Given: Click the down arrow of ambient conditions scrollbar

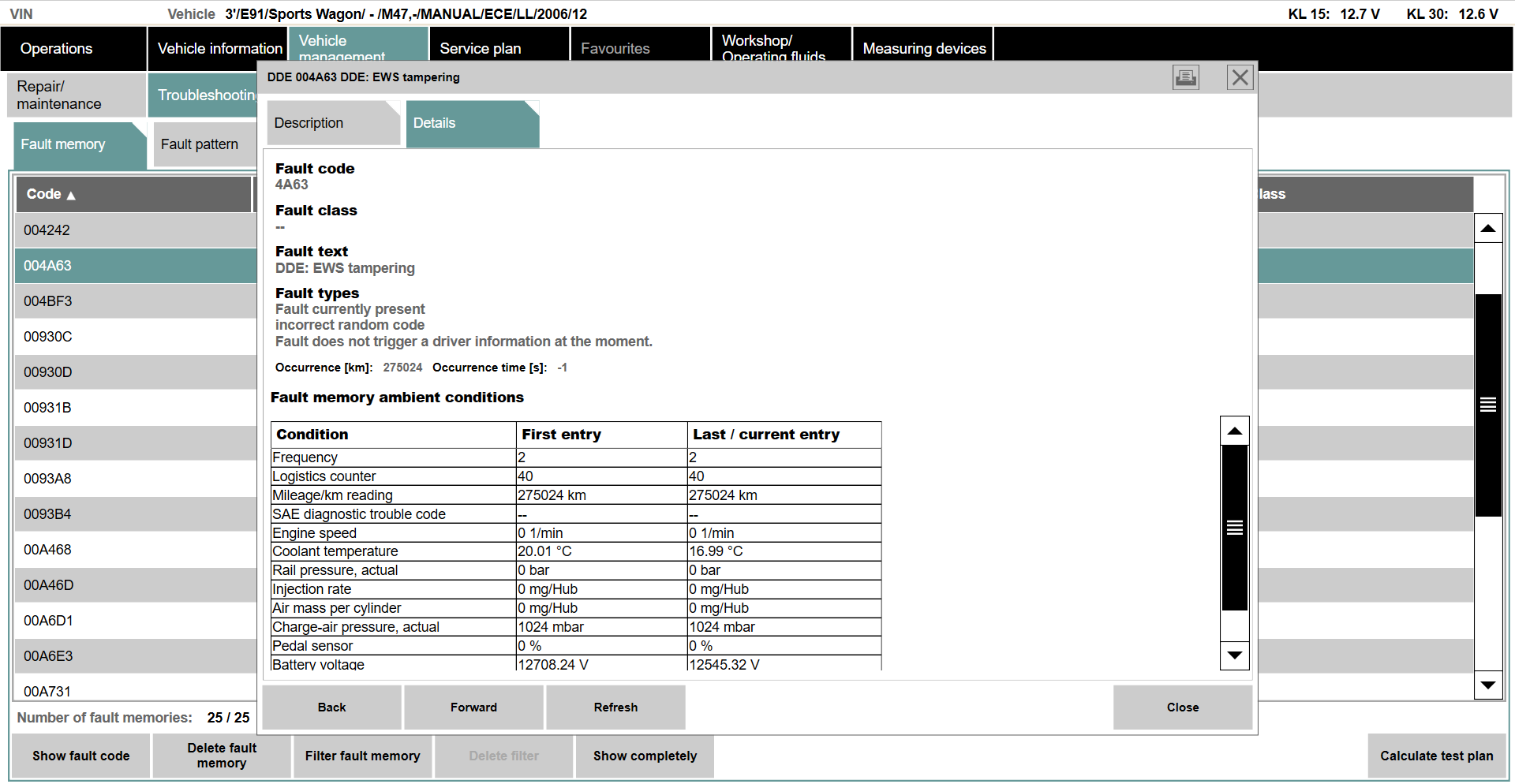Looking at the screenshot, I should [x=1235, y=655].
